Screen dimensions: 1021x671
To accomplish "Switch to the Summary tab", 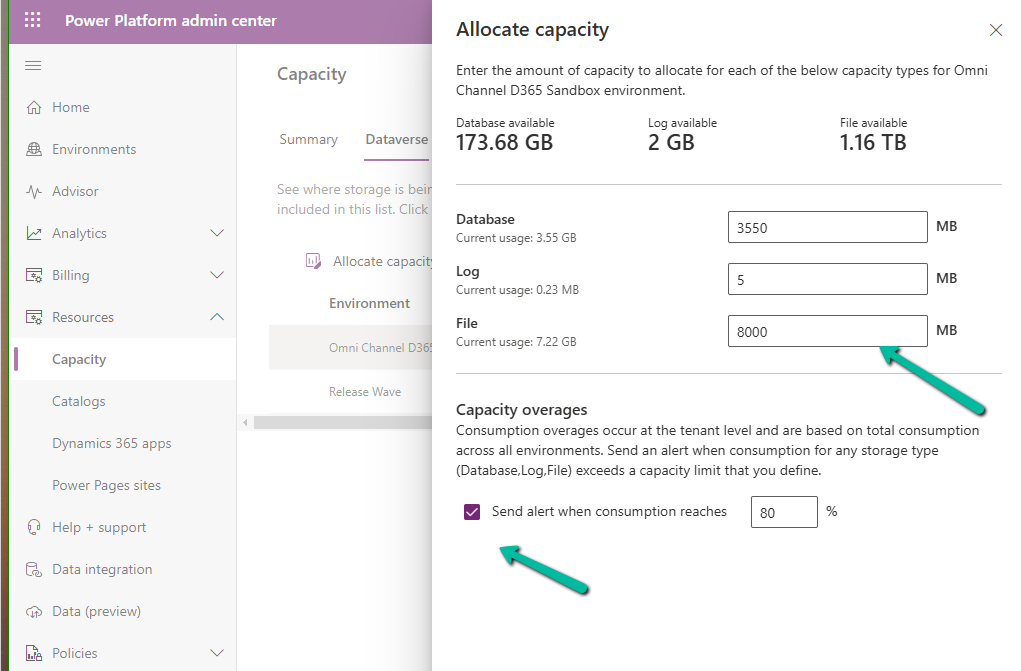I will pos(308,140).
